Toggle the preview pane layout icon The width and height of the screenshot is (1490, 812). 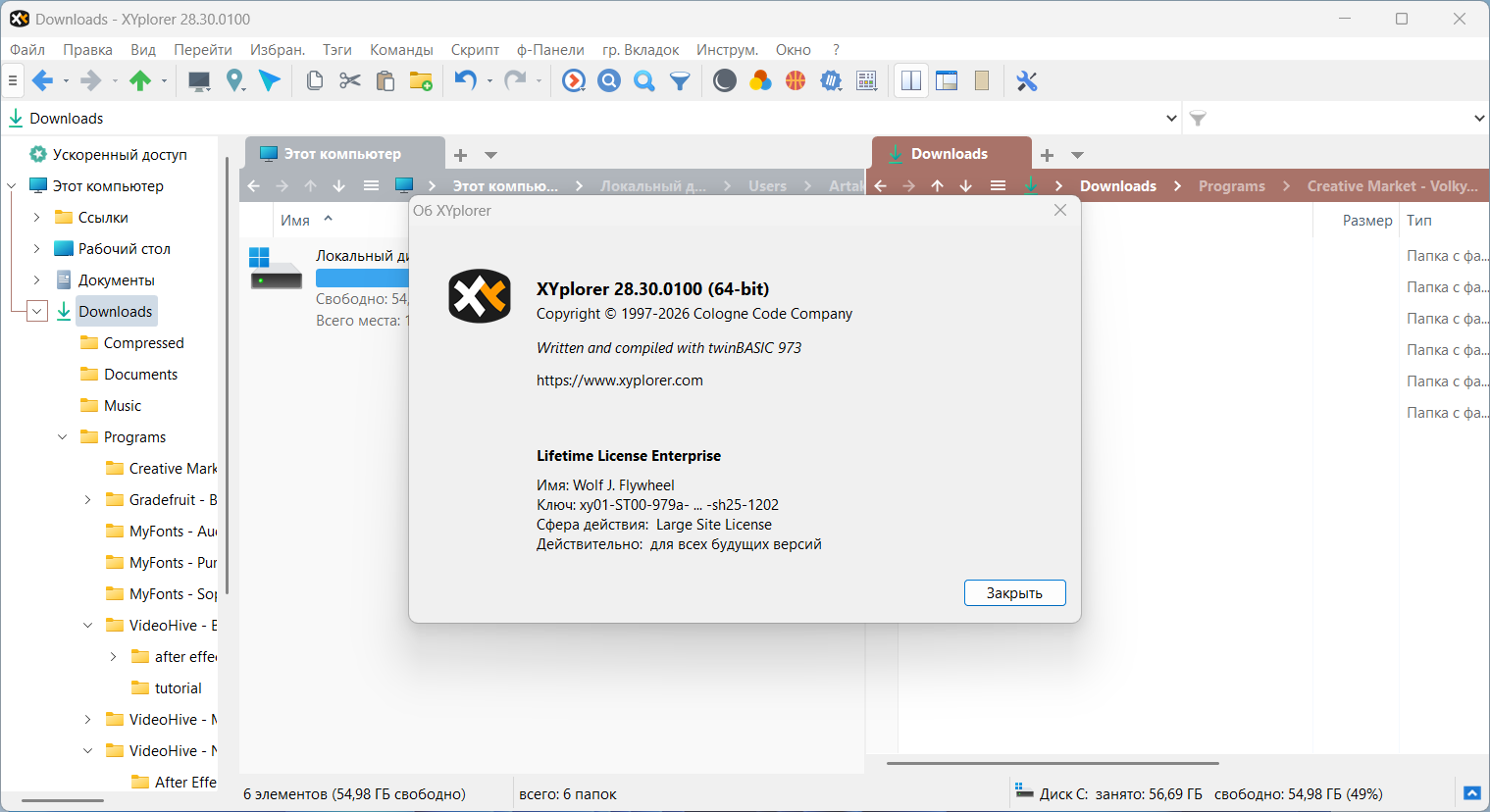pos(947,81)
